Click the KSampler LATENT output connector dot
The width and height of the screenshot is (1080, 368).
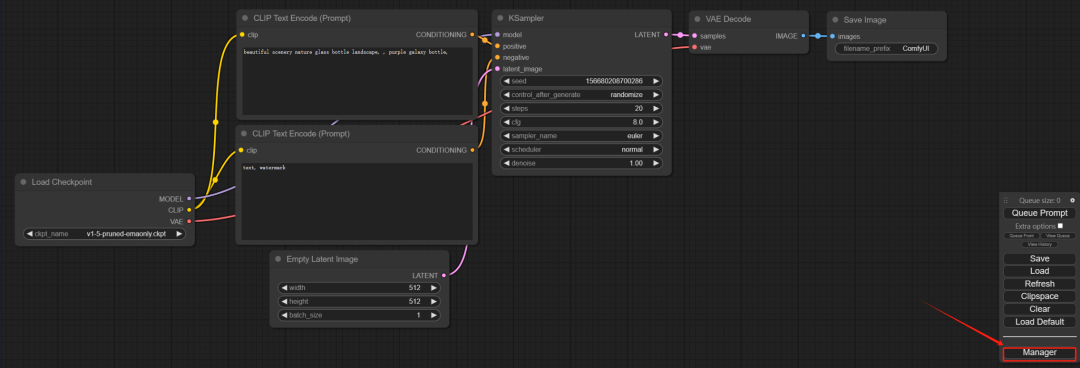[665, 34]
